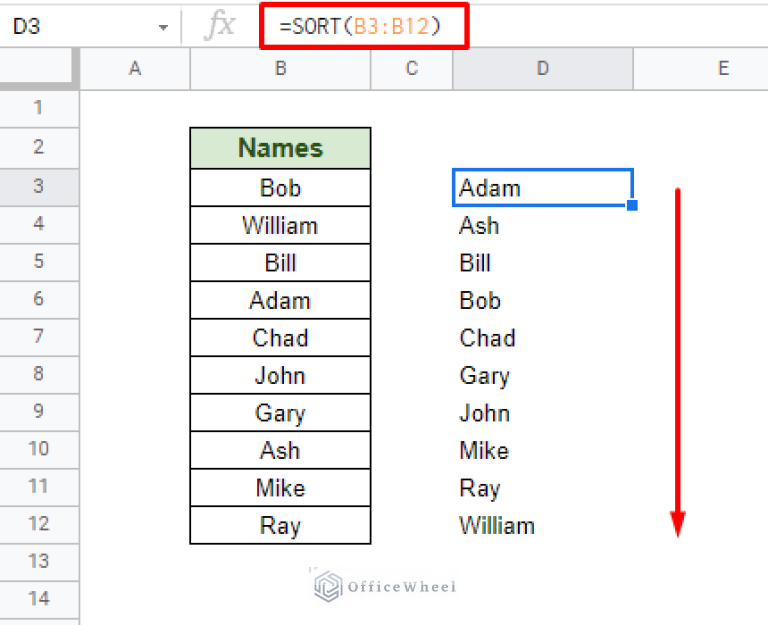This screenshot has width=768, height=625.
Task: Open the name box dropdown arrow
Action: 163,27
